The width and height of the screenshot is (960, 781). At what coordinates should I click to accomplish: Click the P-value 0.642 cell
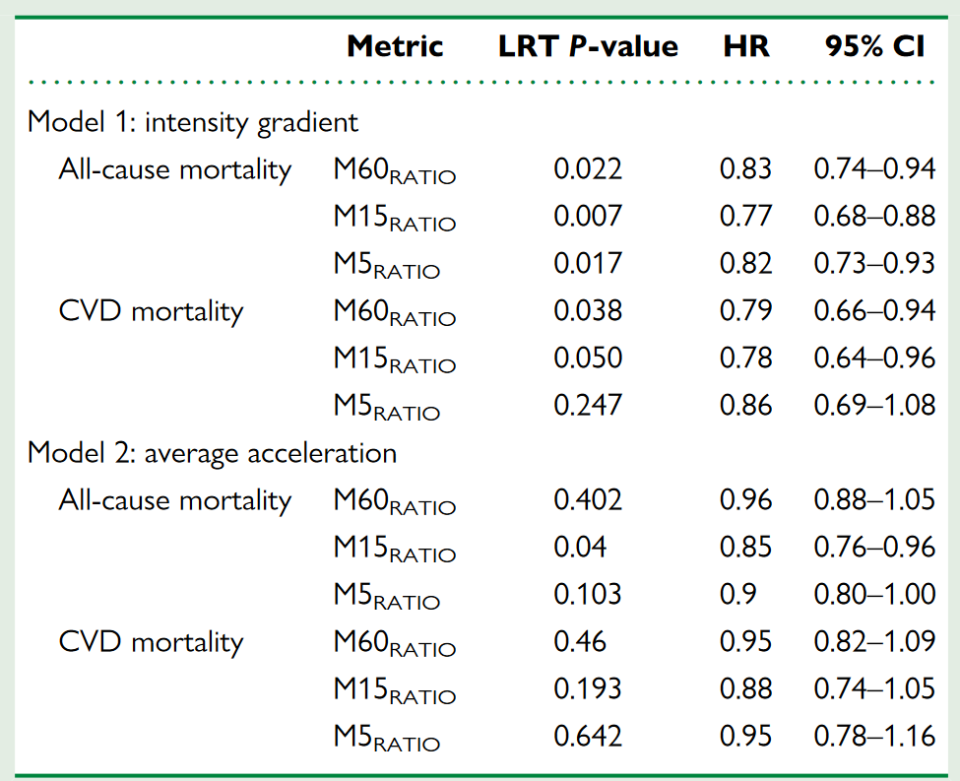point(588,736)
